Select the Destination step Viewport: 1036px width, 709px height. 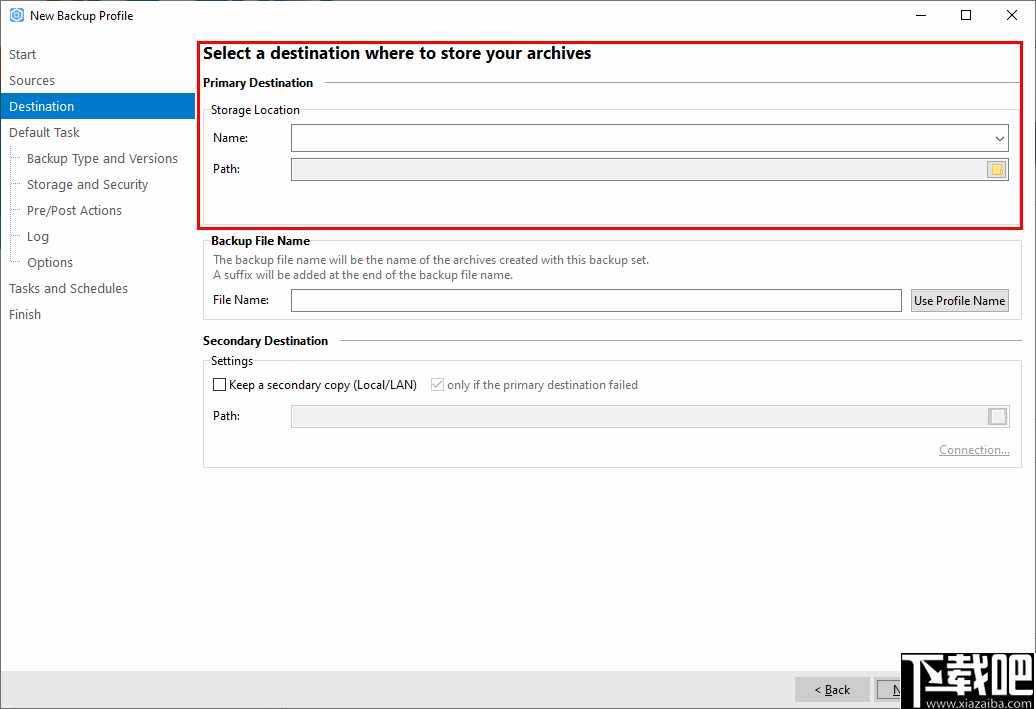click(98, 106)
